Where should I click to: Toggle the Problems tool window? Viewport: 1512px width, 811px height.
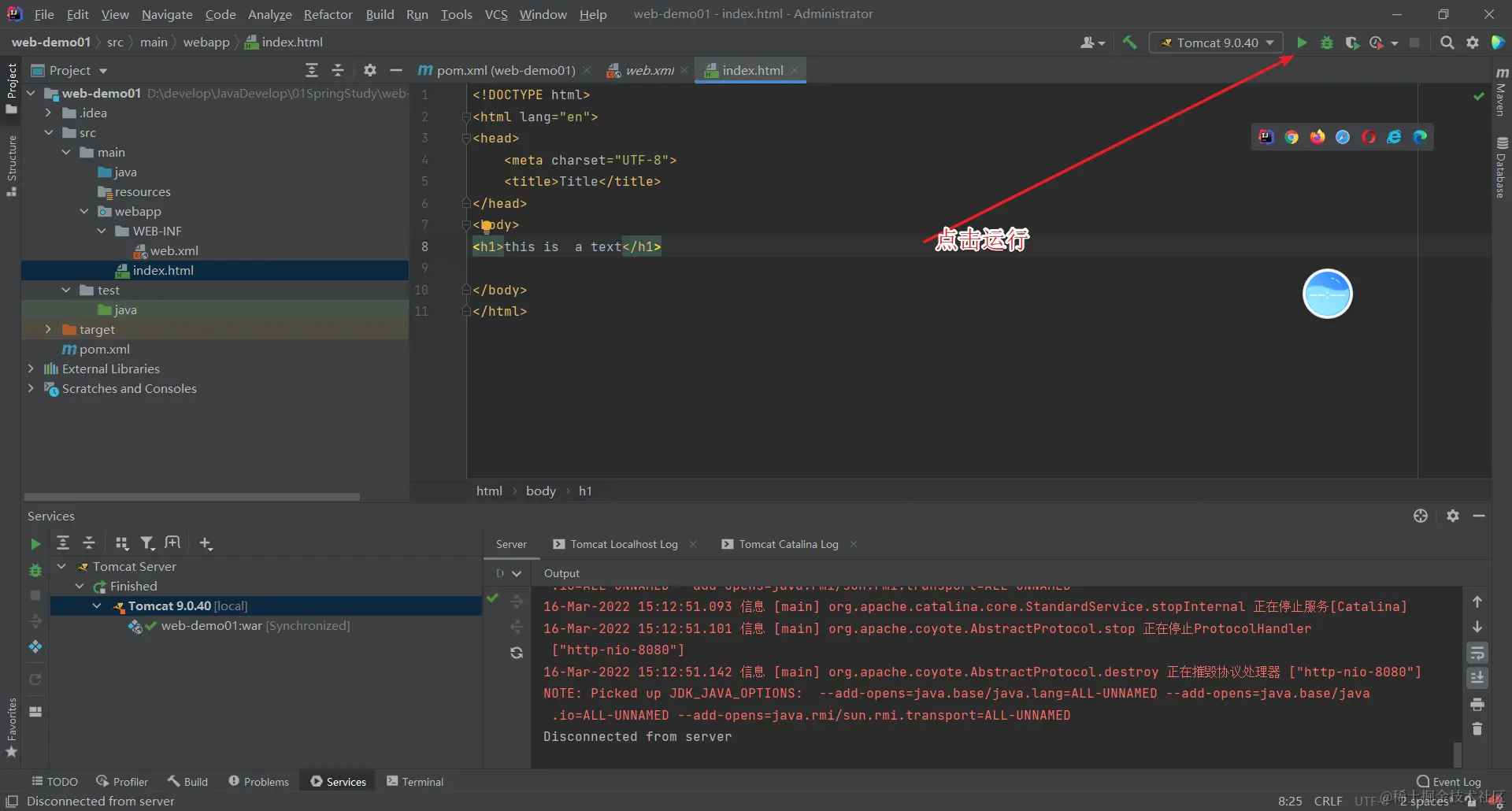coord(258,782)
